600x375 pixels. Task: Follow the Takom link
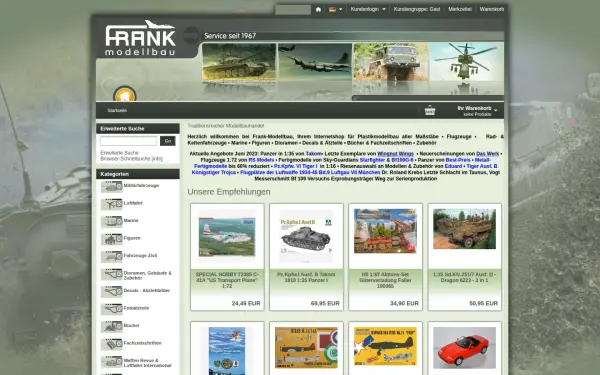tap(313, 154)
